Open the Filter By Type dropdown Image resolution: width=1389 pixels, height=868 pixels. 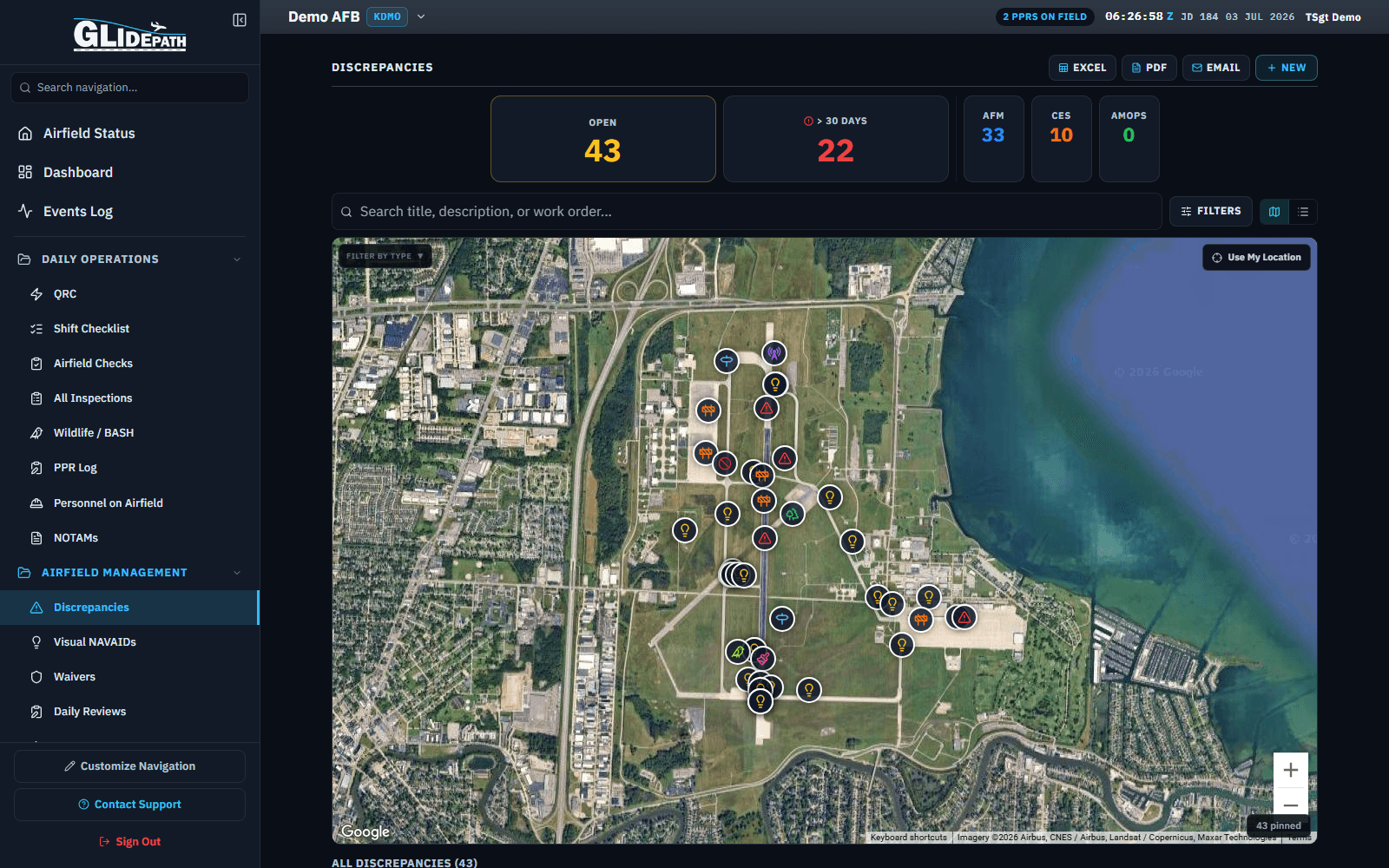click(x=385, y=256)
